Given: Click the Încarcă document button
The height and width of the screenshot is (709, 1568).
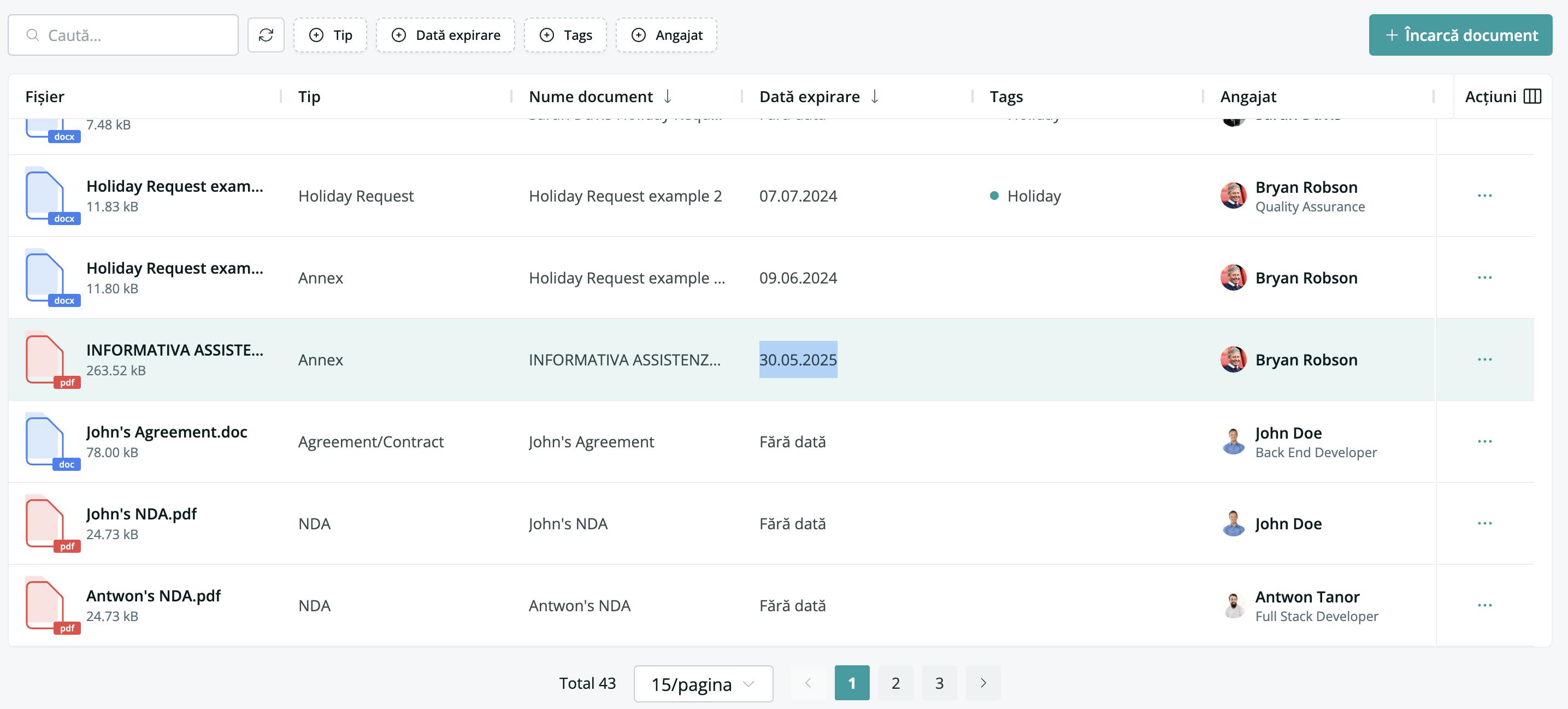Looking at the screenshot, I should point(1460,34).
